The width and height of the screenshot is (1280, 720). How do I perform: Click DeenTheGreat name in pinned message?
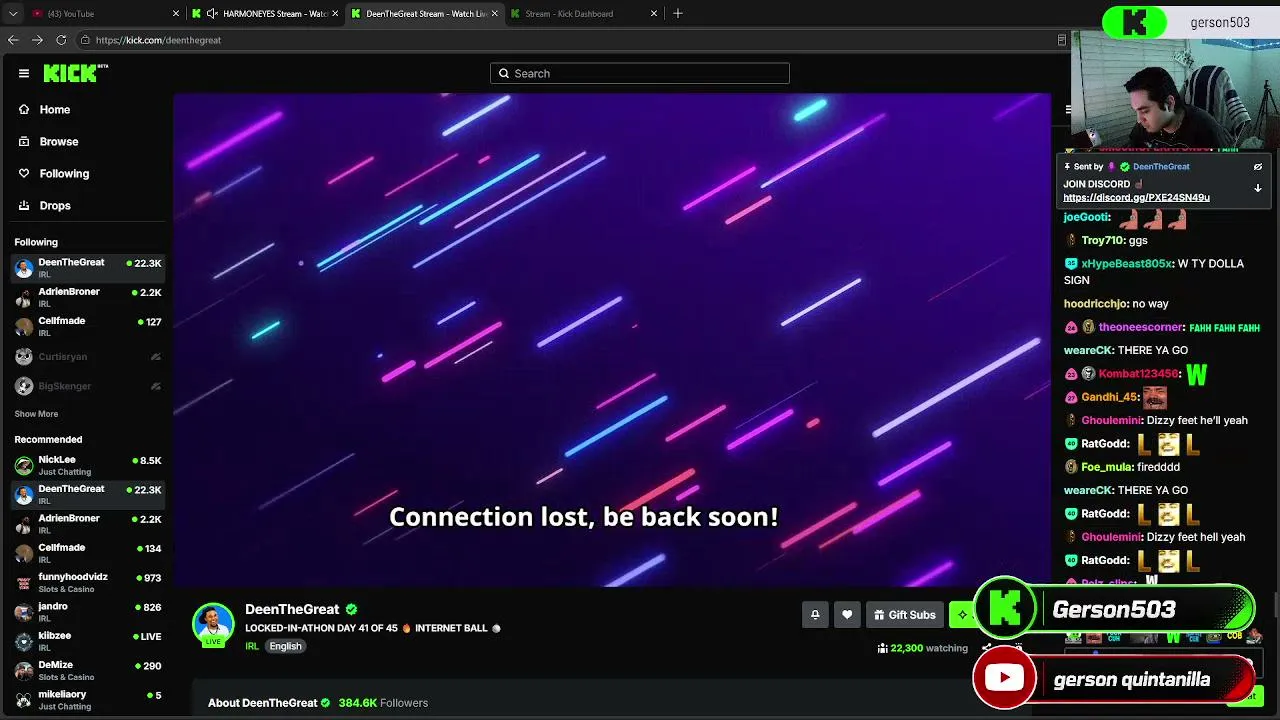pyautogui.click(x=1161, y=167)
